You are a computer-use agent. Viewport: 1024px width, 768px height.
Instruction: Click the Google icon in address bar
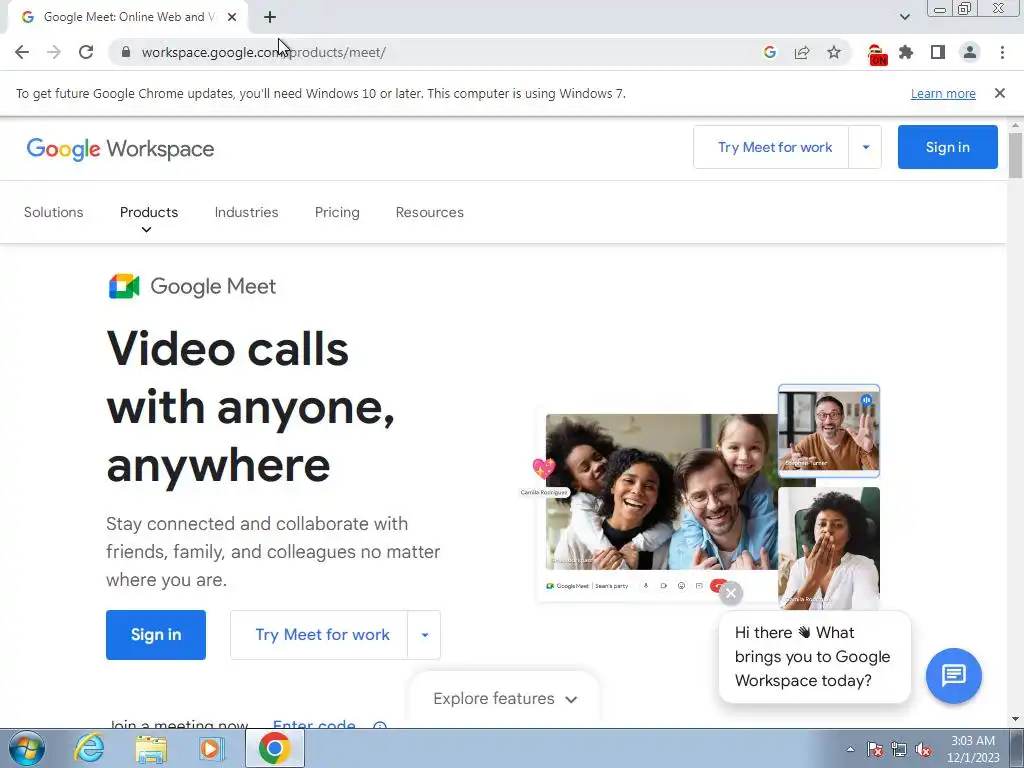click(x=770, y=52)
